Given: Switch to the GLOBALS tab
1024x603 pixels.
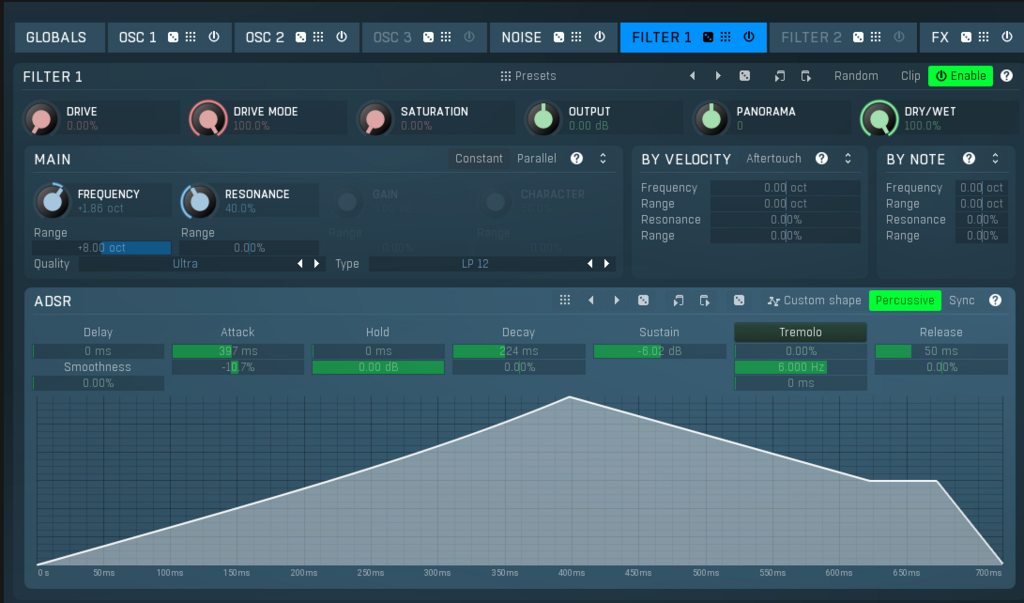Looking at the screenshot, I should (56, 37).
